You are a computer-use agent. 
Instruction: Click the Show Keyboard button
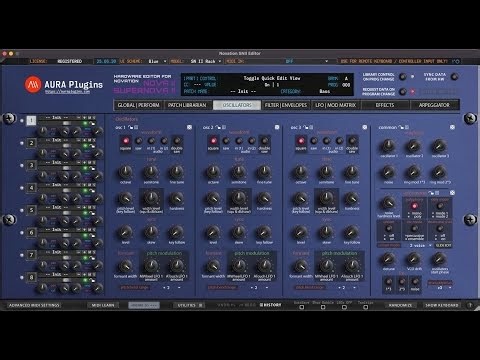click(x=442, y=305)
